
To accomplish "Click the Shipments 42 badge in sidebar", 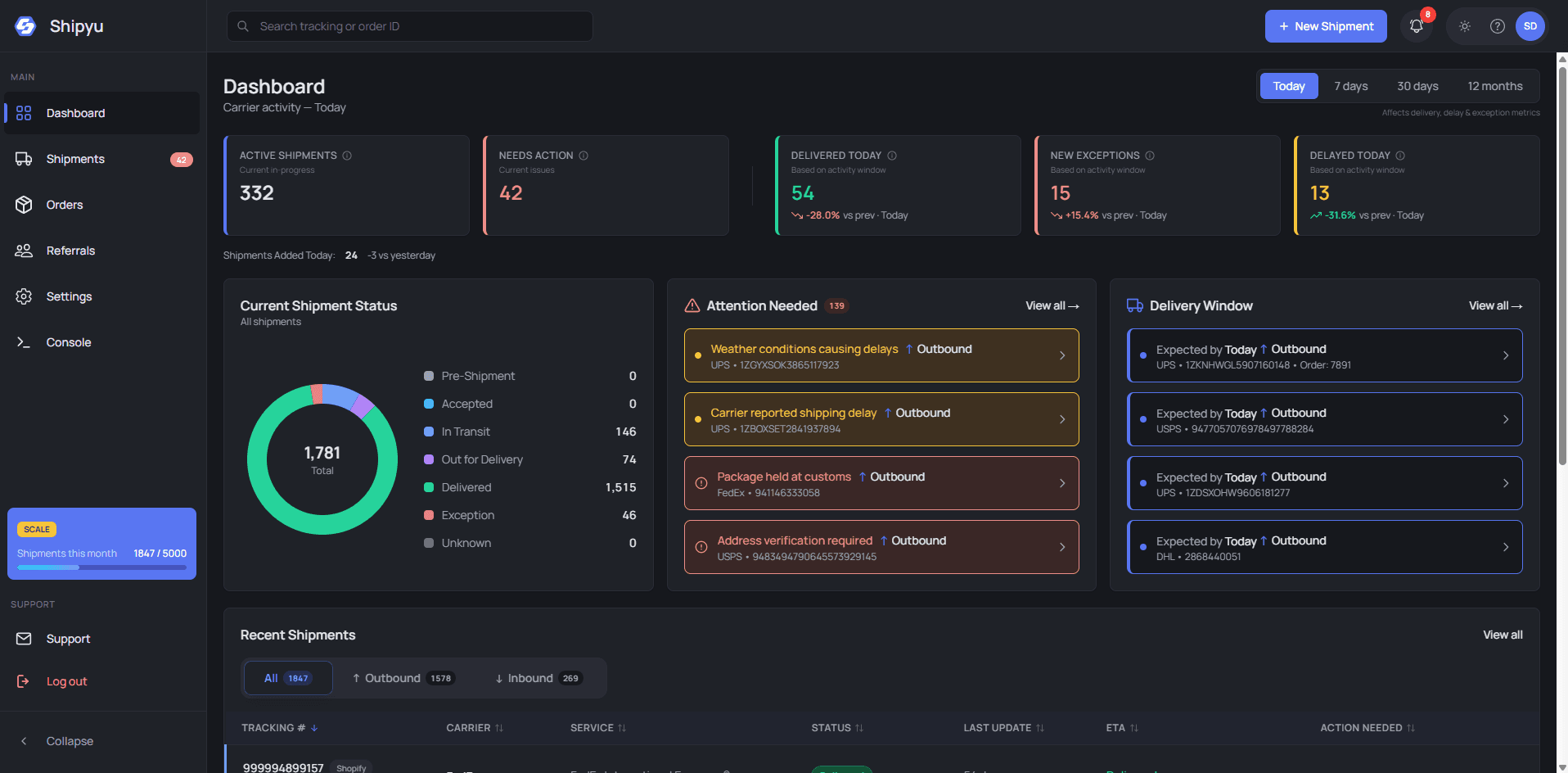I will tap(182, 160).
